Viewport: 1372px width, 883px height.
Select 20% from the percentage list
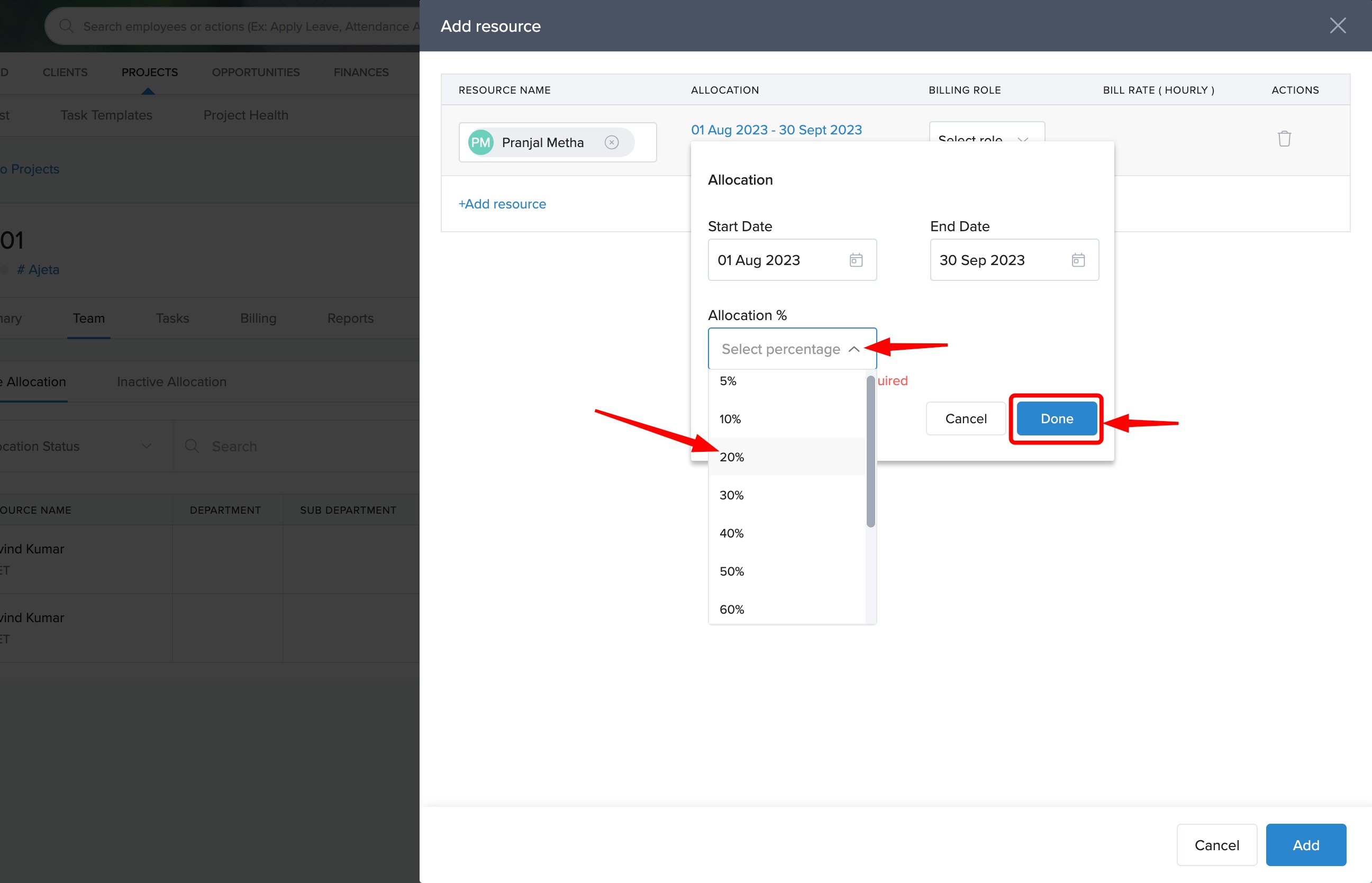point(787,457)
